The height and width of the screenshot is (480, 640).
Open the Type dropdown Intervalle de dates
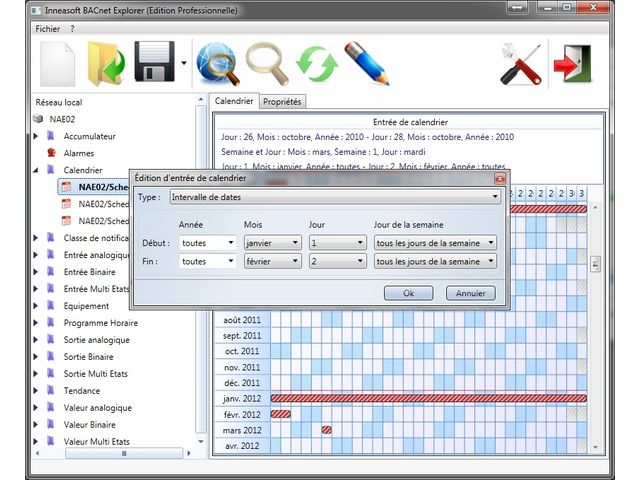[333, 197]
